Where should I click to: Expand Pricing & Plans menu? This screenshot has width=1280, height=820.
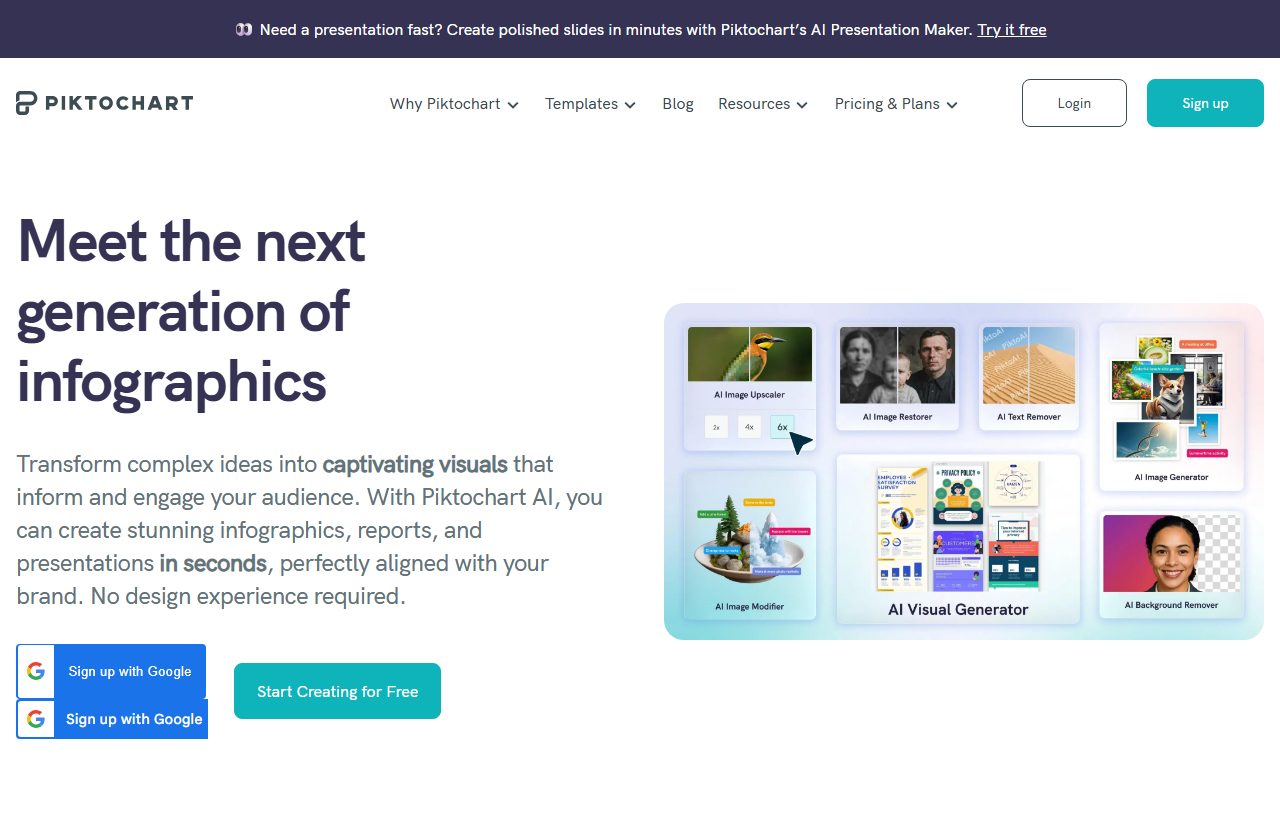click(896, 104)
